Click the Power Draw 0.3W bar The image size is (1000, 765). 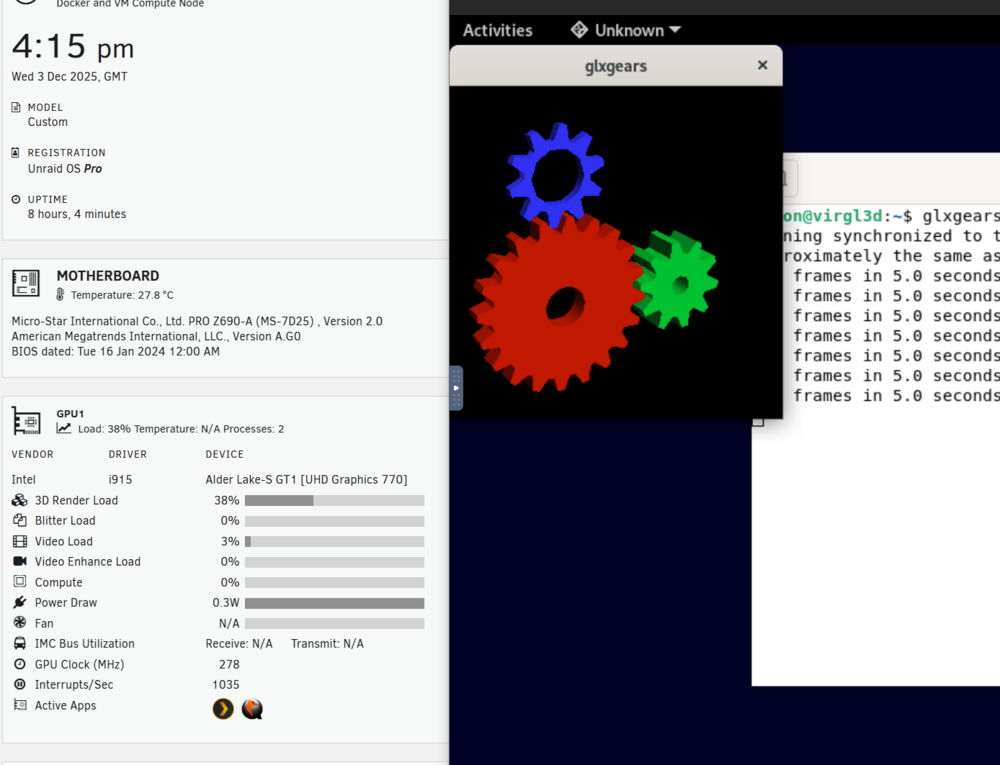click(334, 603)
